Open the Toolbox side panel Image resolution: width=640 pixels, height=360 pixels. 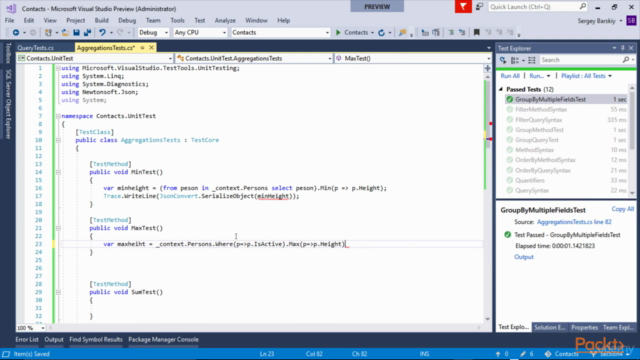point(8,53)
